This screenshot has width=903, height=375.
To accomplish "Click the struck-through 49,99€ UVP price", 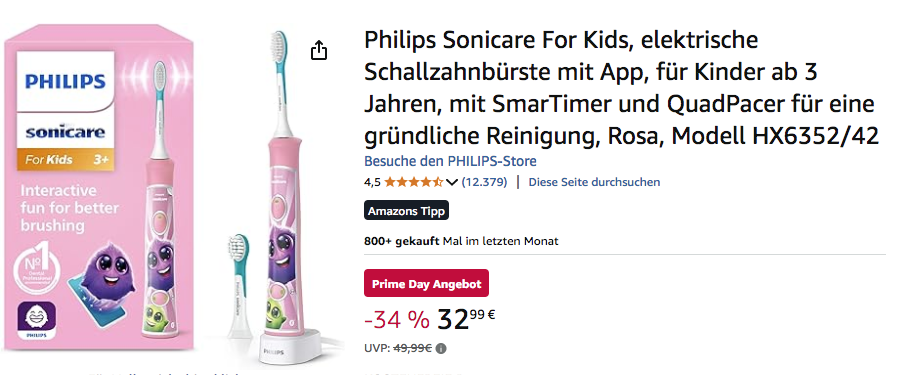I will coord(413,349).
